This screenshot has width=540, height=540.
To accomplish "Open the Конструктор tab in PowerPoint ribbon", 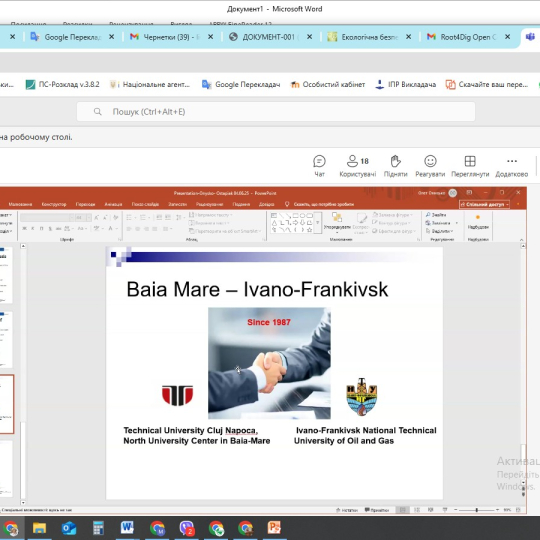I will [54, 204].
